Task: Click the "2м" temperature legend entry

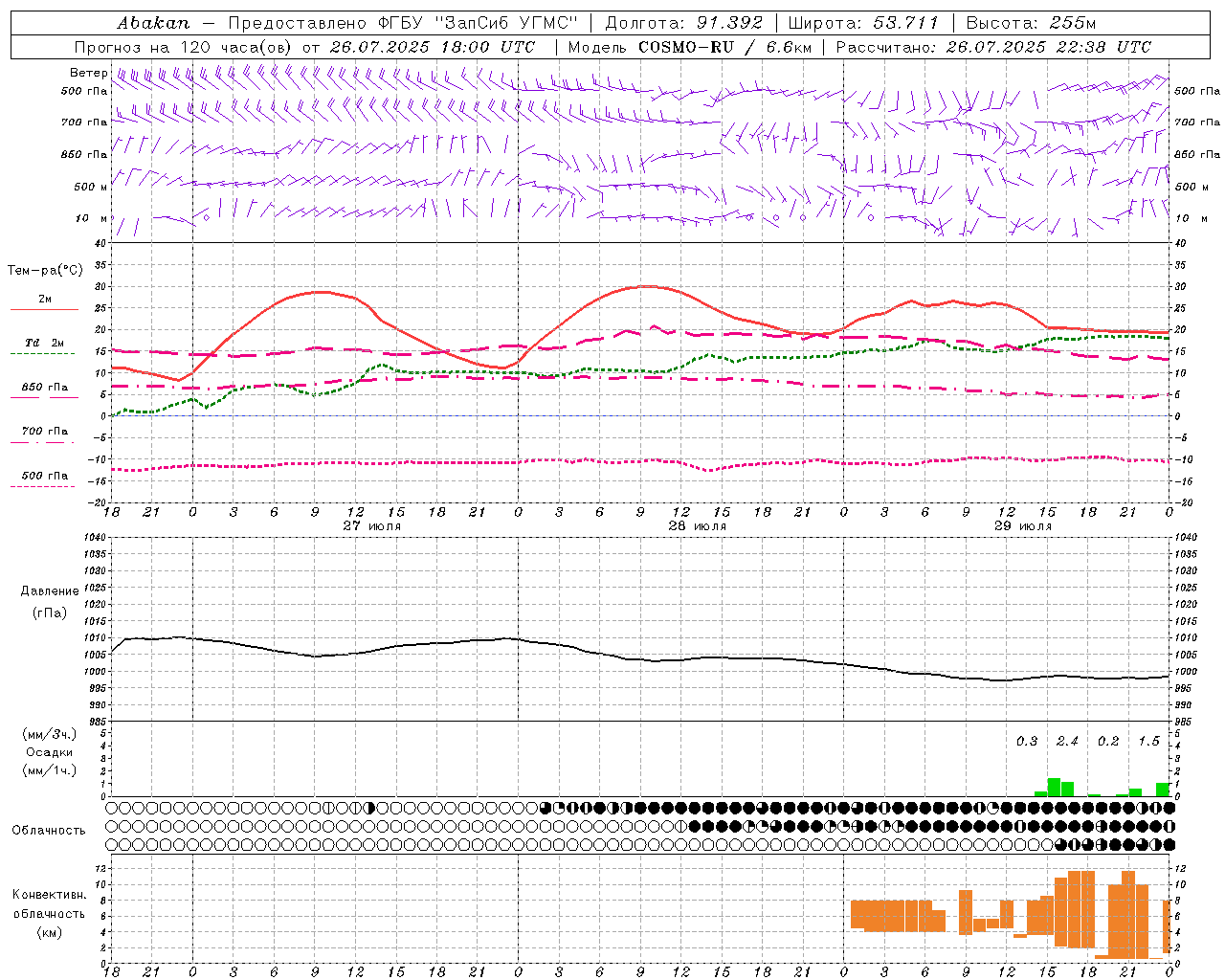Action: click(x=45, y=299)
